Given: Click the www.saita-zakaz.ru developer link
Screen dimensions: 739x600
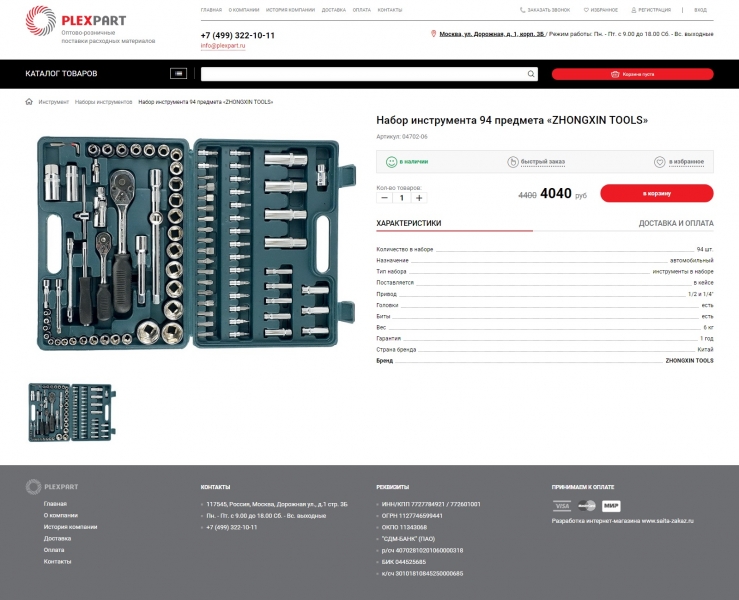Looking at the screenshot, I should pyautogui.click(x=667, y=521).
